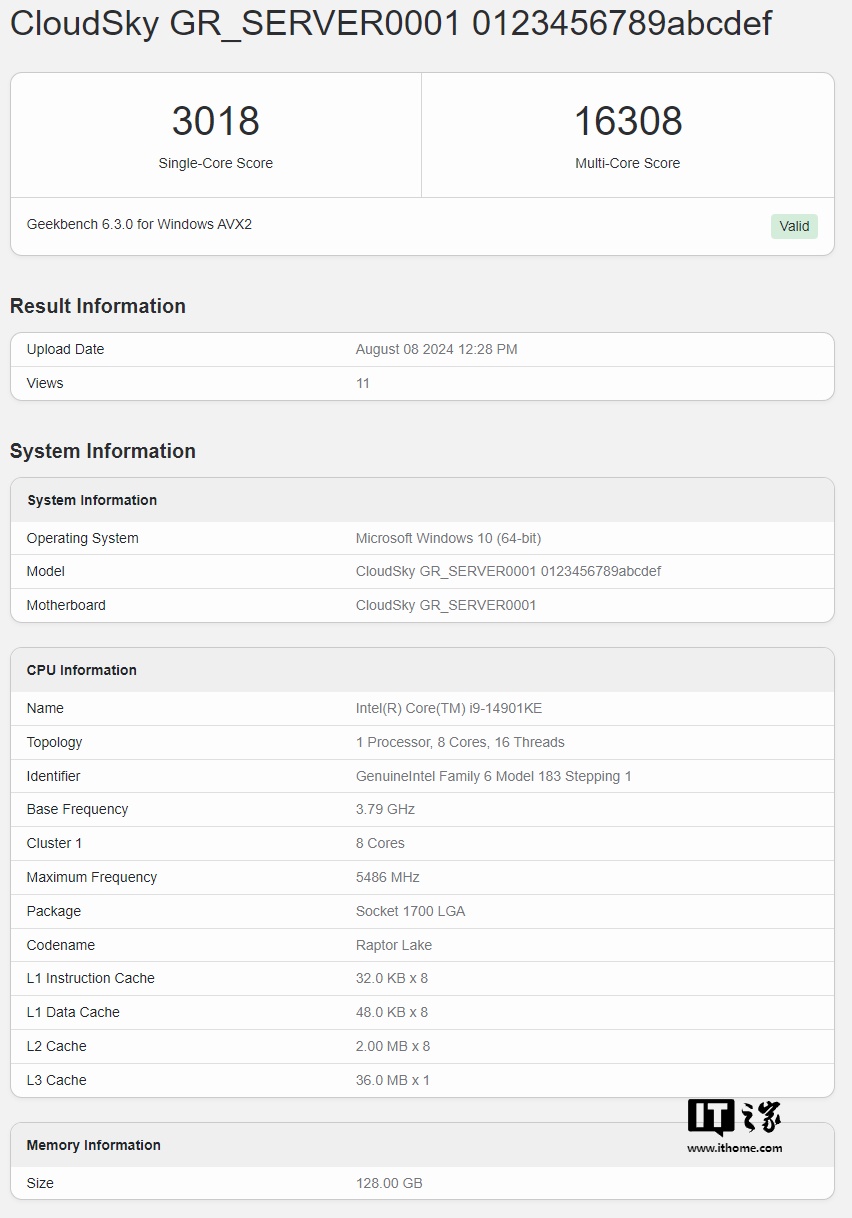The width and height of the screenshot is (852, 1218).
Task: Select the Result Information heading
Action: 98,306
